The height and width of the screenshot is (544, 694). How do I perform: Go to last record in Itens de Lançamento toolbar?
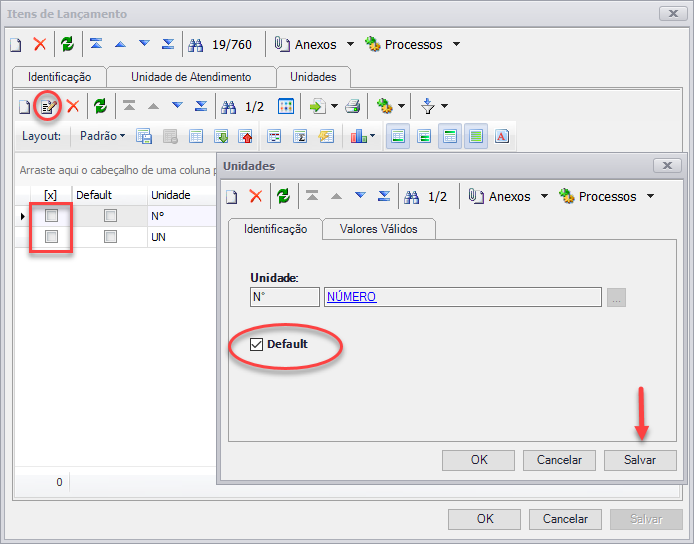[x=168, y=44]
